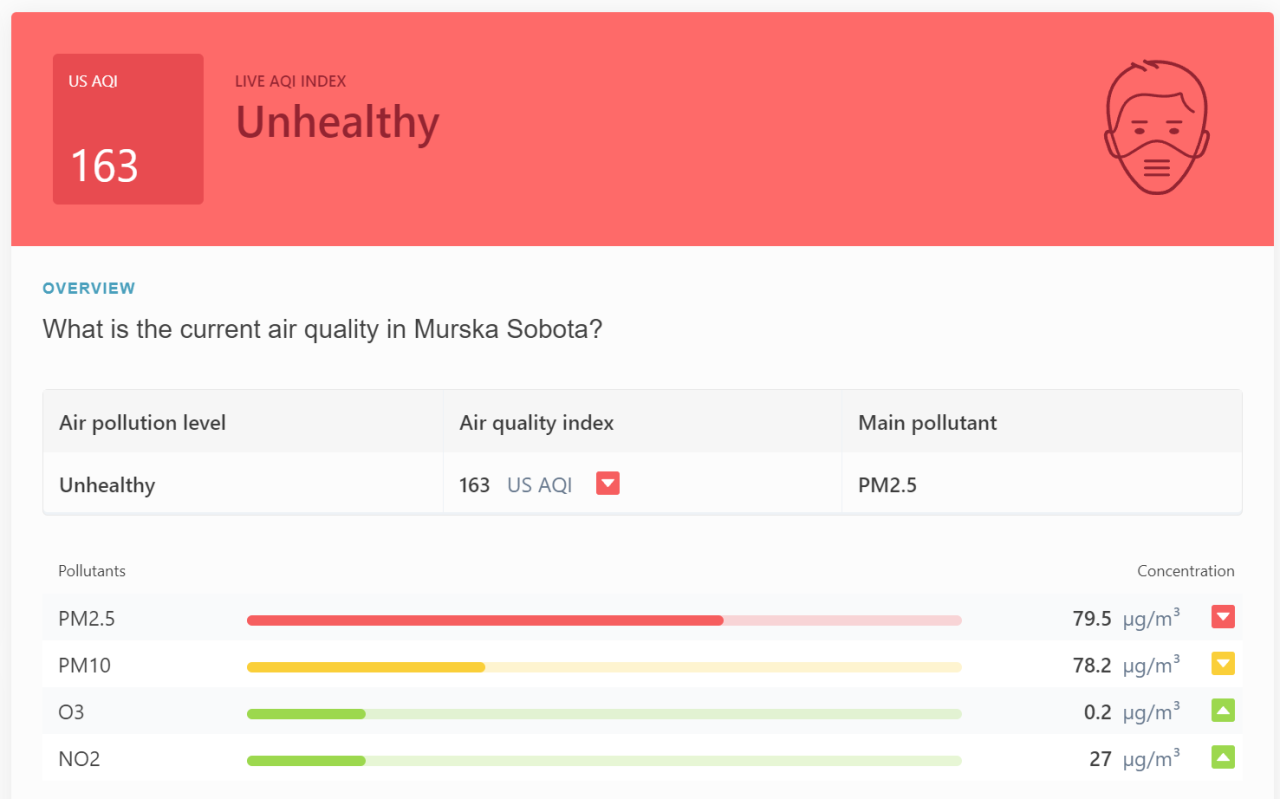The width and height of the screenshot is (1280, 799).
Task: Click the Murska Sobota air quality heading
Action: [x=322, y=329]
